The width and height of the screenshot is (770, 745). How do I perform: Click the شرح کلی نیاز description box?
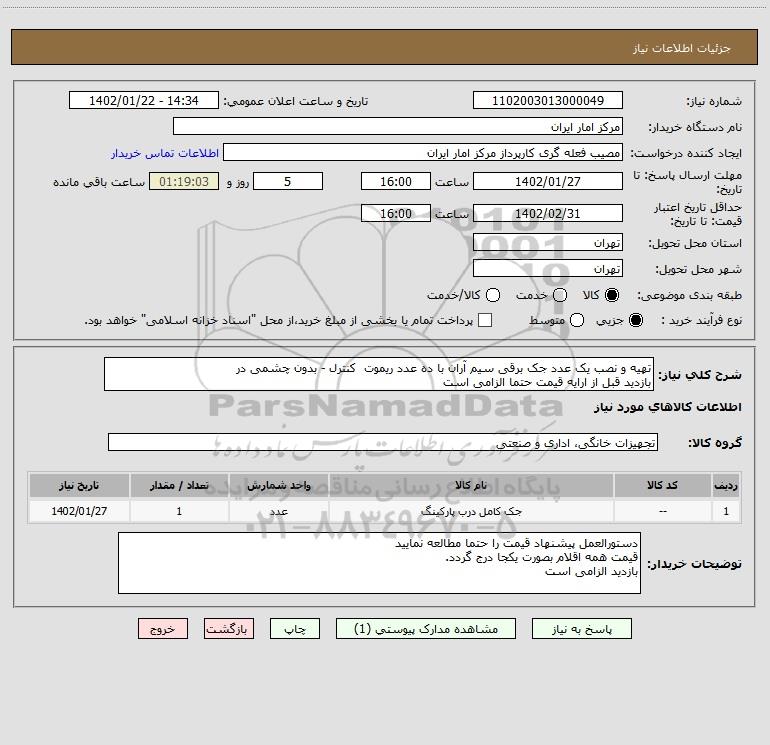[379, 374]
